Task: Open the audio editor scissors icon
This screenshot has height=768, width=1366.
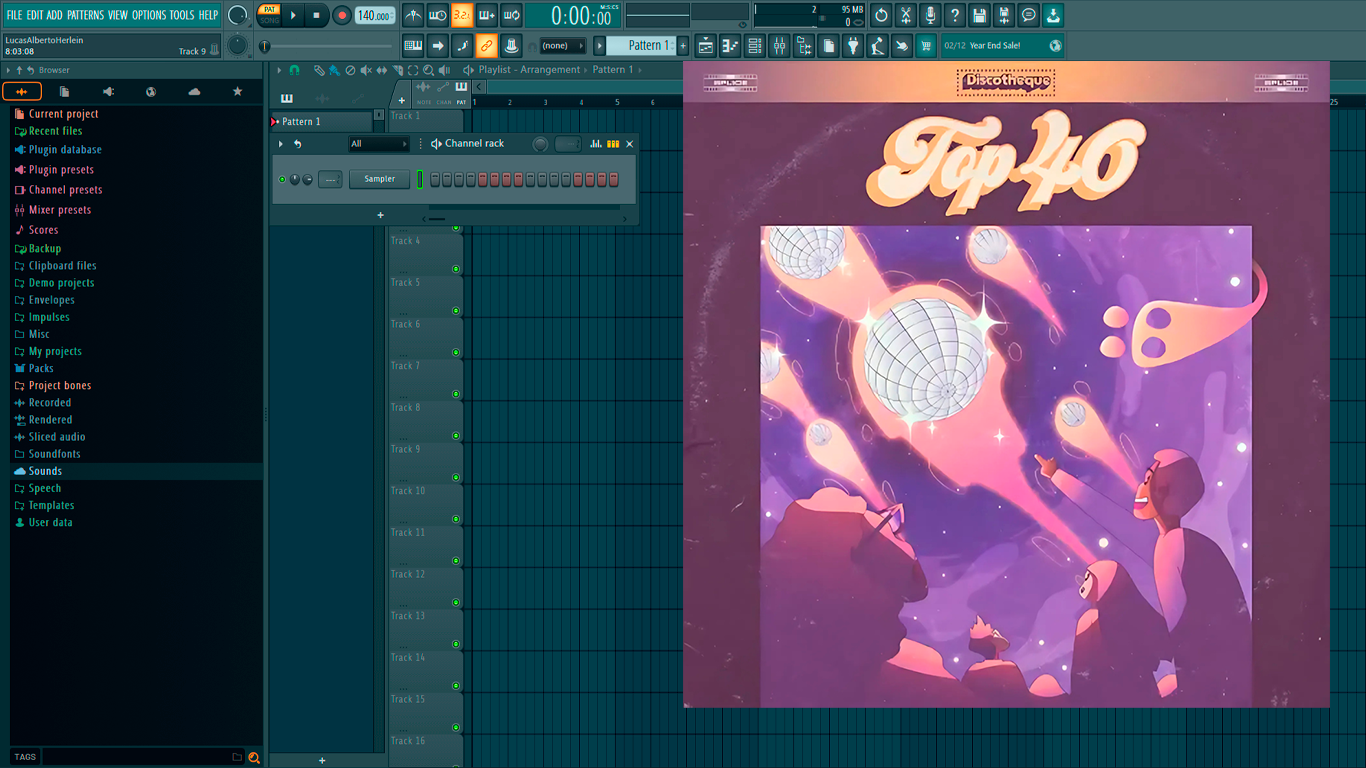Action: tap(906, 15)
